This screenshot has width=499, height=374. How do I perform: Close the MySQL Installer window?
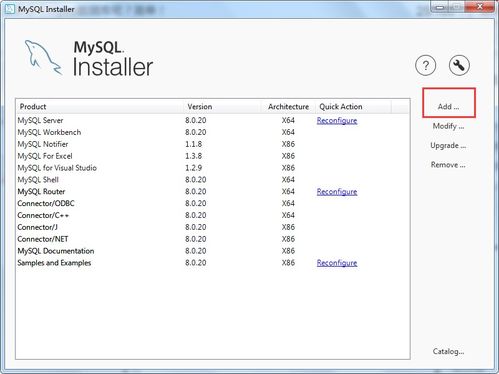[x=480, y=7]
